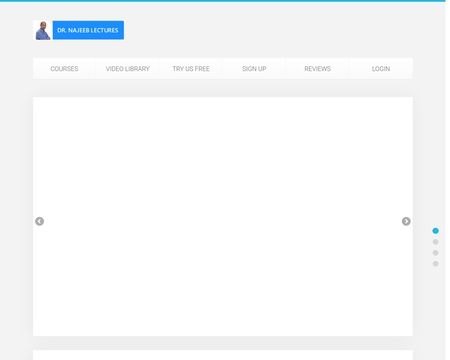
Task: Click the SIGN UP navigation link
Action: click(254, 69)
